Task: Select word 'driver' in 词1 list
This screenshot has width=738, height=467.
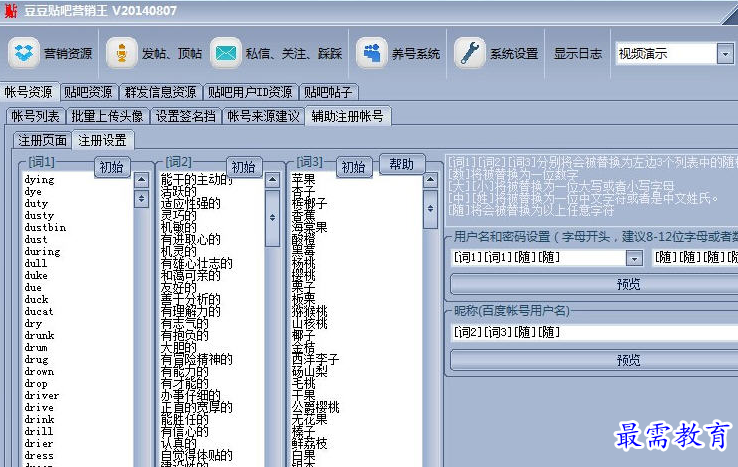Action: click(42, 395)
